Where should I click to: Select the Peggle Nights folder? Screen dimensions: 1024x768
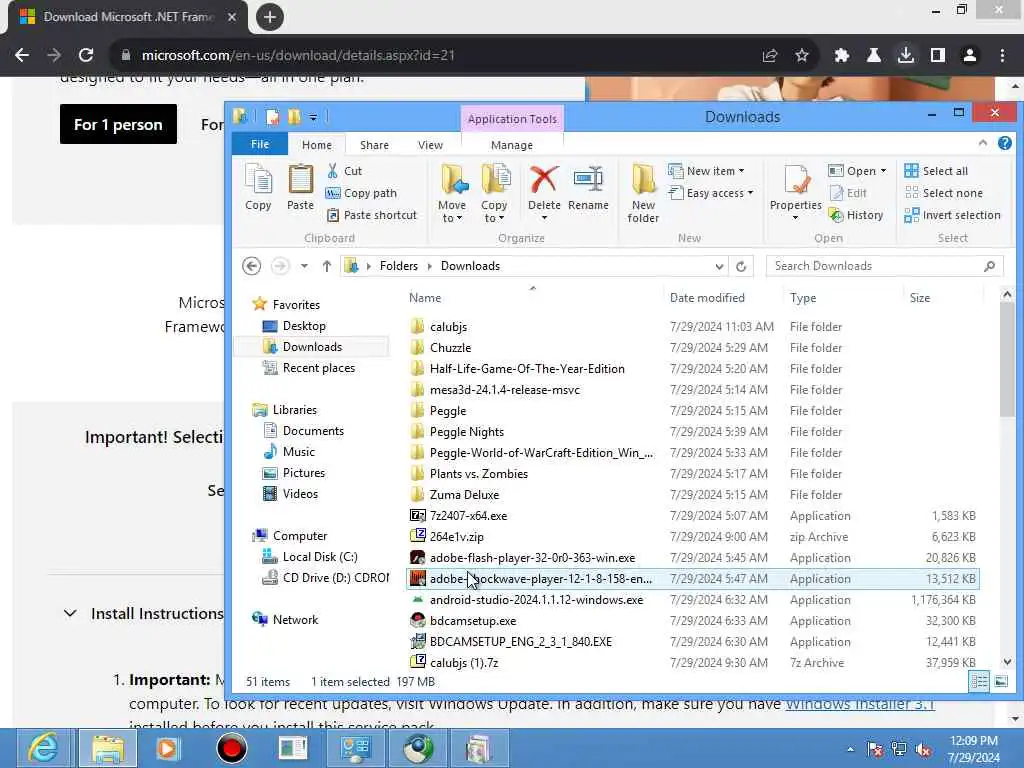pos(467,432)
